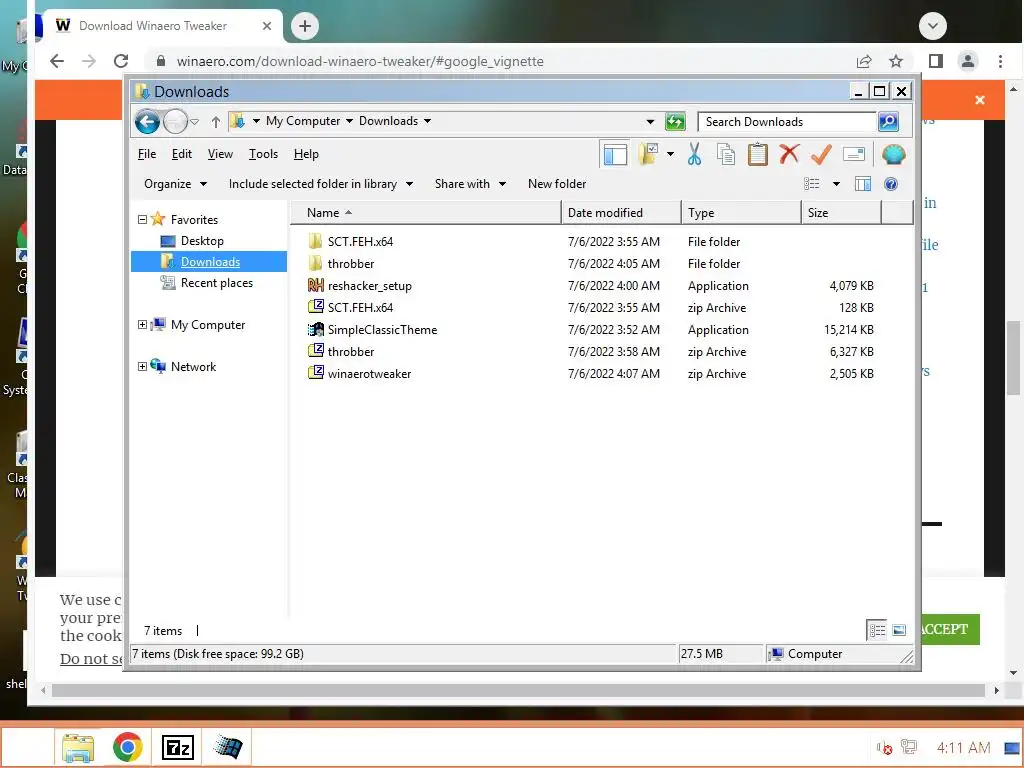
Task: Click the New folder button
Action: coord(557,184)
